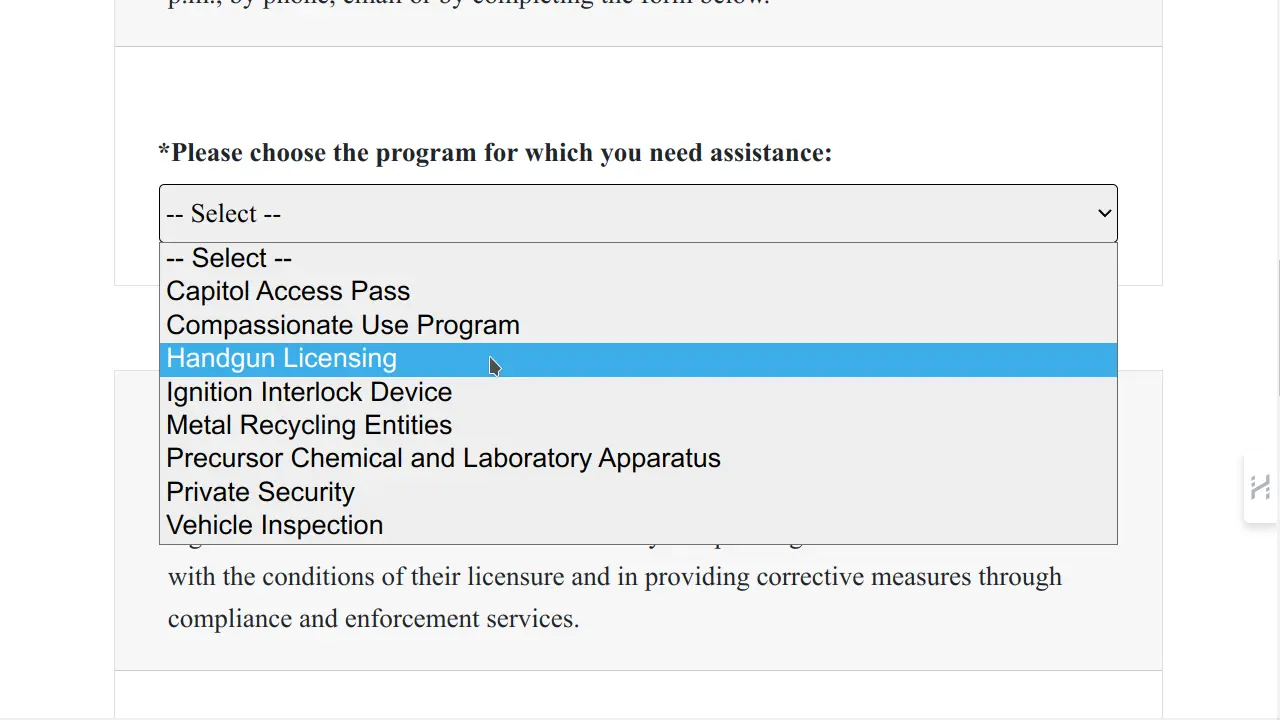Choose Metal Recycling Entities option
1280x720 pixels.
coord(309,425)
